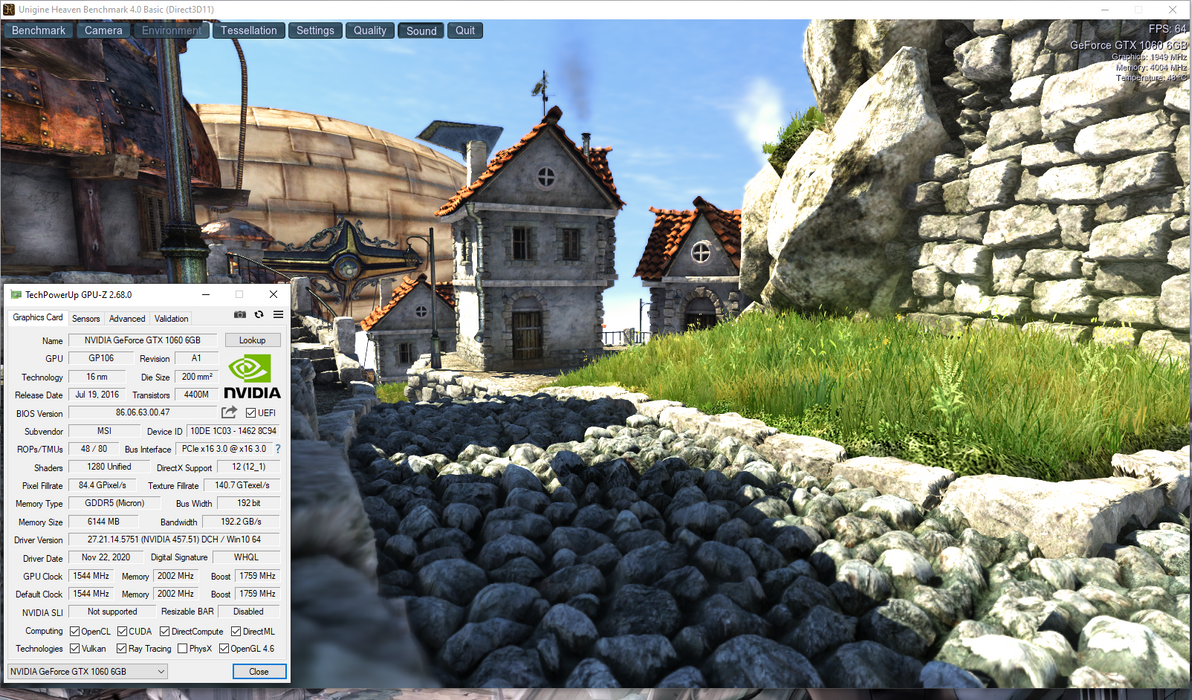The image size is (1192, 700).
Task: Click the Bus Interface question mark
Action: [x=277, y=448]
